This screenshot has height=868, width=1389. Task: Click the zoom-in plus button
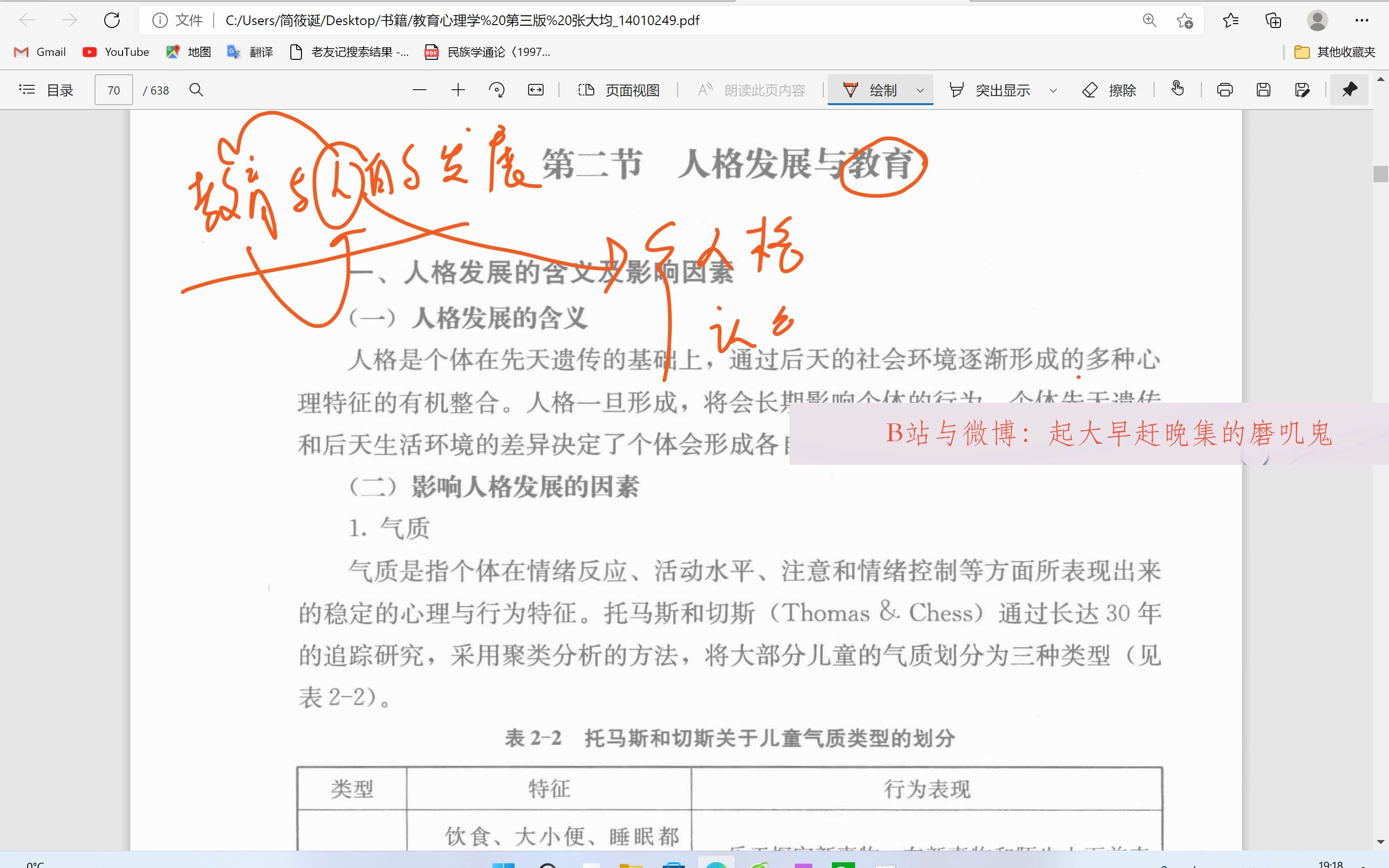point(458,90)
